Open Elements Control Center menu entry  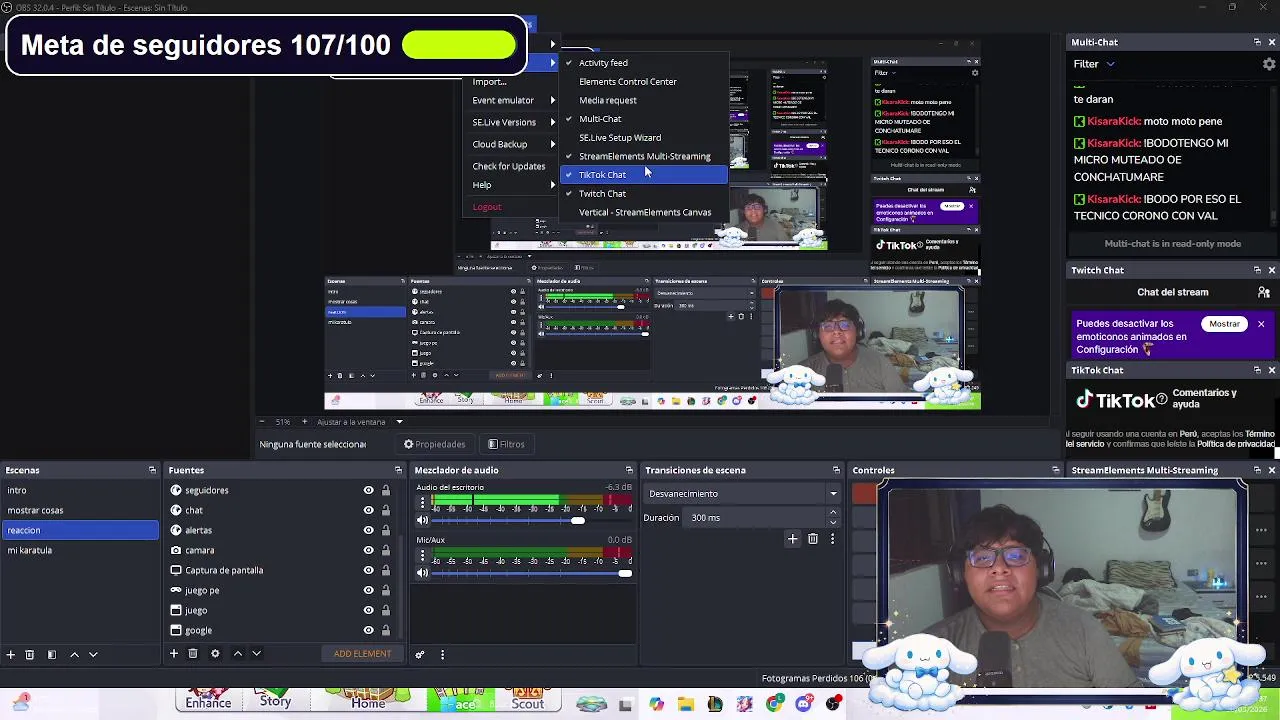tap(644, 82)
